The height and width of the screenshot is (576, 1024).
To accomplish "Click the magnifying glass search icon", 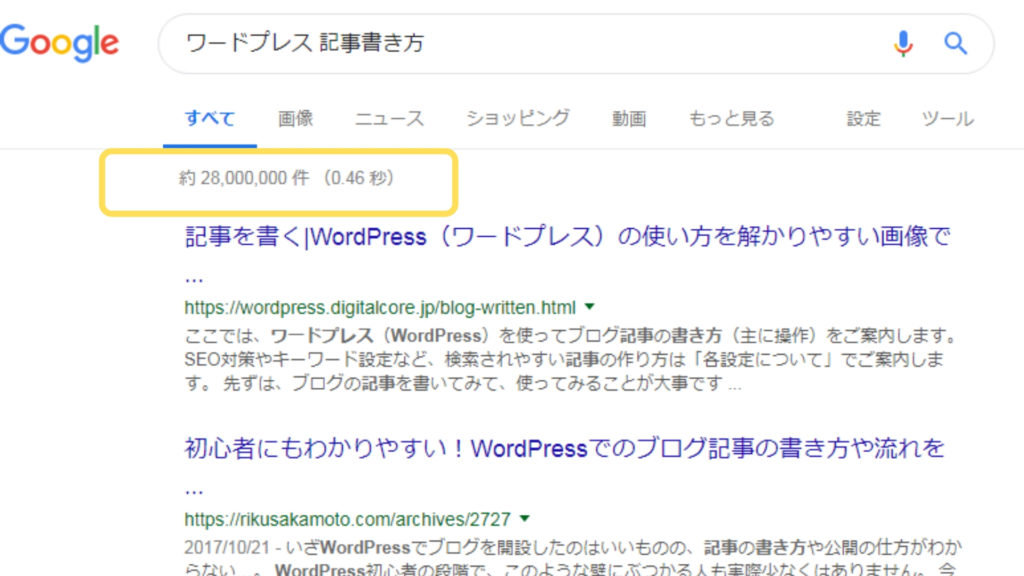I will pyautogui.click(x=955, y=44).
